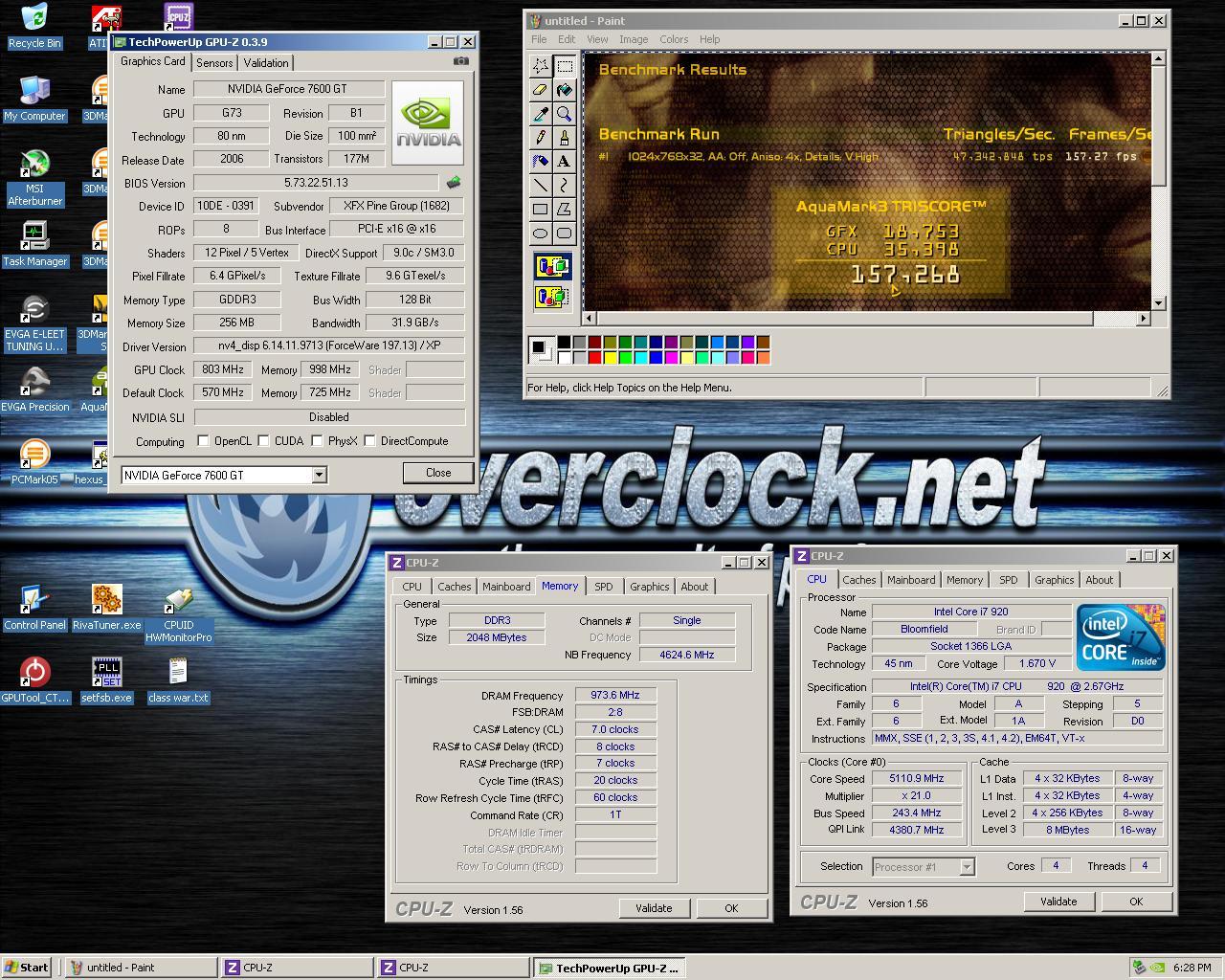This screenshot has width=1225, height=980.
Task: Open the Windows Start button
Action: pos(27,968)
